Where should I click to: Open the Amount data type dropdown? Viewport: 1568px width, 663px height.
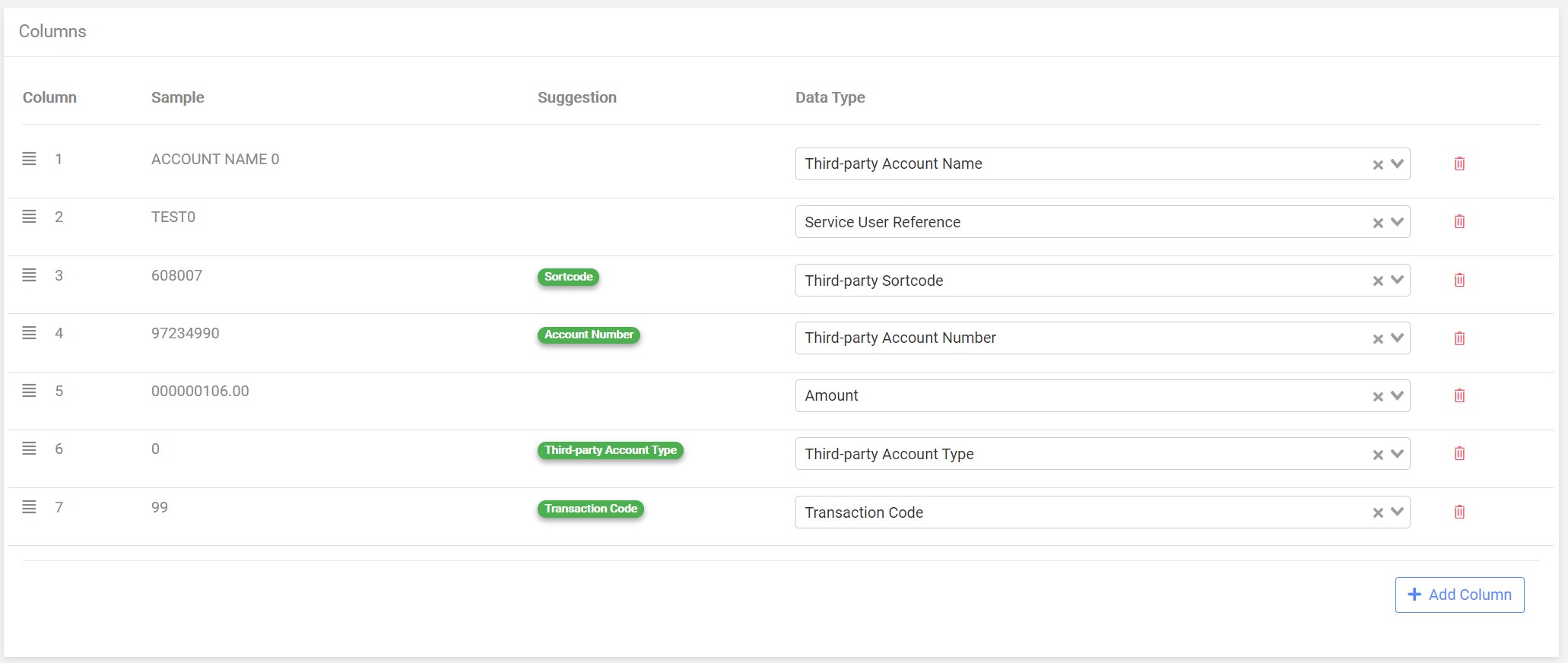click(x=1397, y=395)
